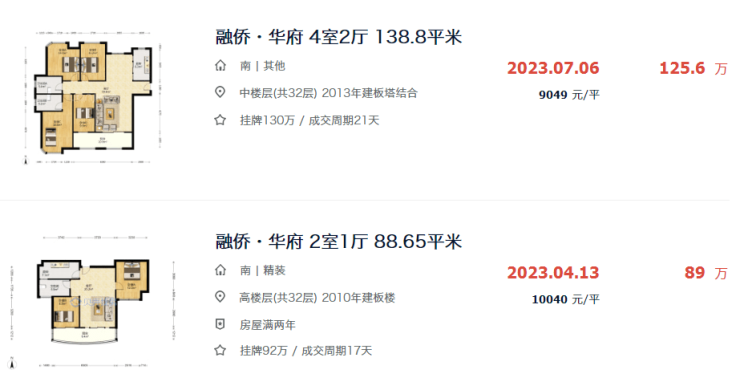
Task: Click house icon beside 南 | 精装
Action: tap(220, 270)
